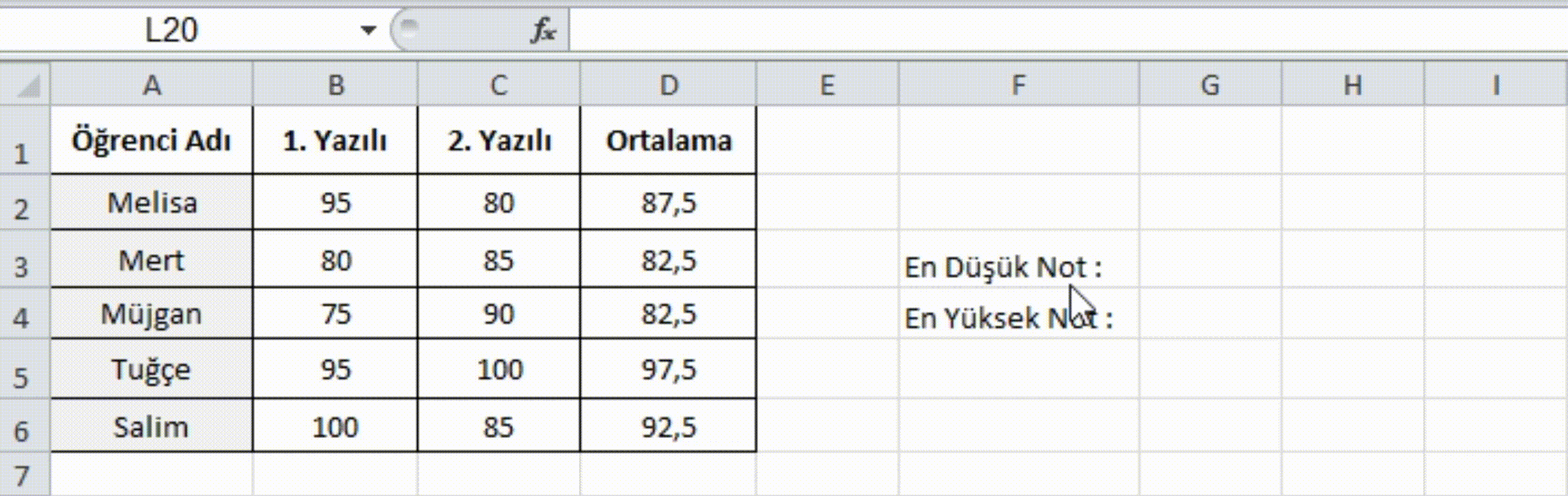Screen dimensions: 1568x496
Task: Select the cell containing 'Melisa'
Action: 152,203
